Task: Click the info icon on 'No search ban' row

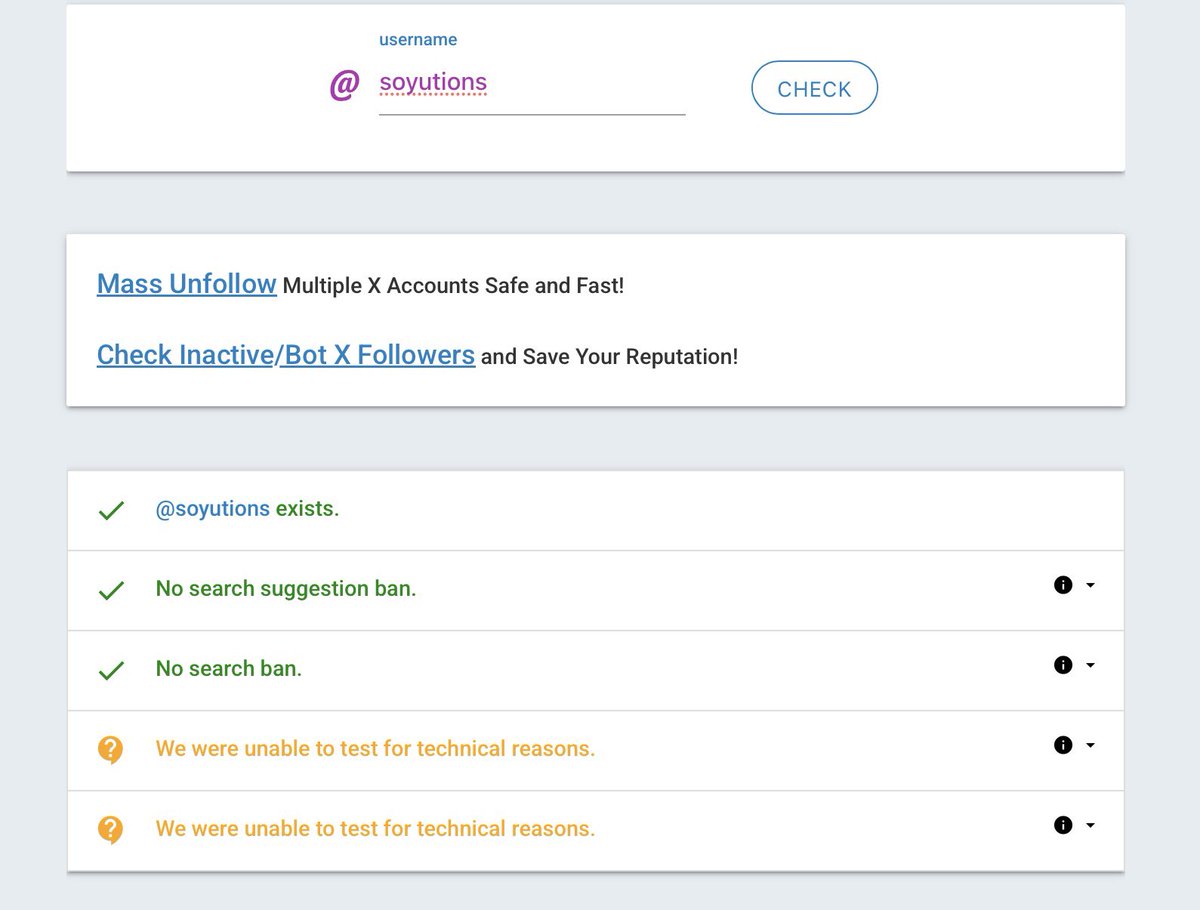Action: pos(1063,665)
